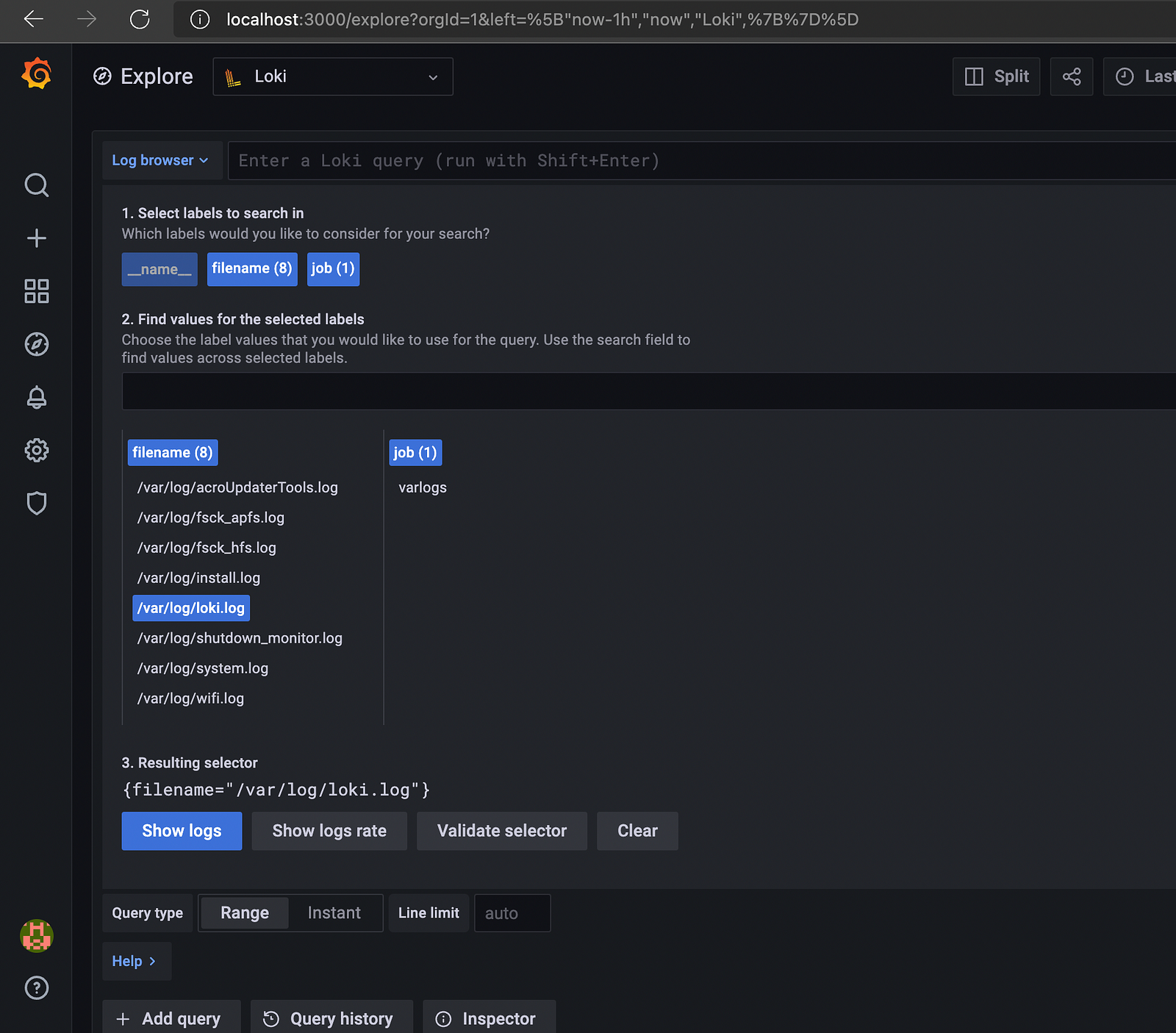1176x1033 pixels.
Task: Select /var/log/fsck_apfs.log value
Action: [x=211, y=518]
